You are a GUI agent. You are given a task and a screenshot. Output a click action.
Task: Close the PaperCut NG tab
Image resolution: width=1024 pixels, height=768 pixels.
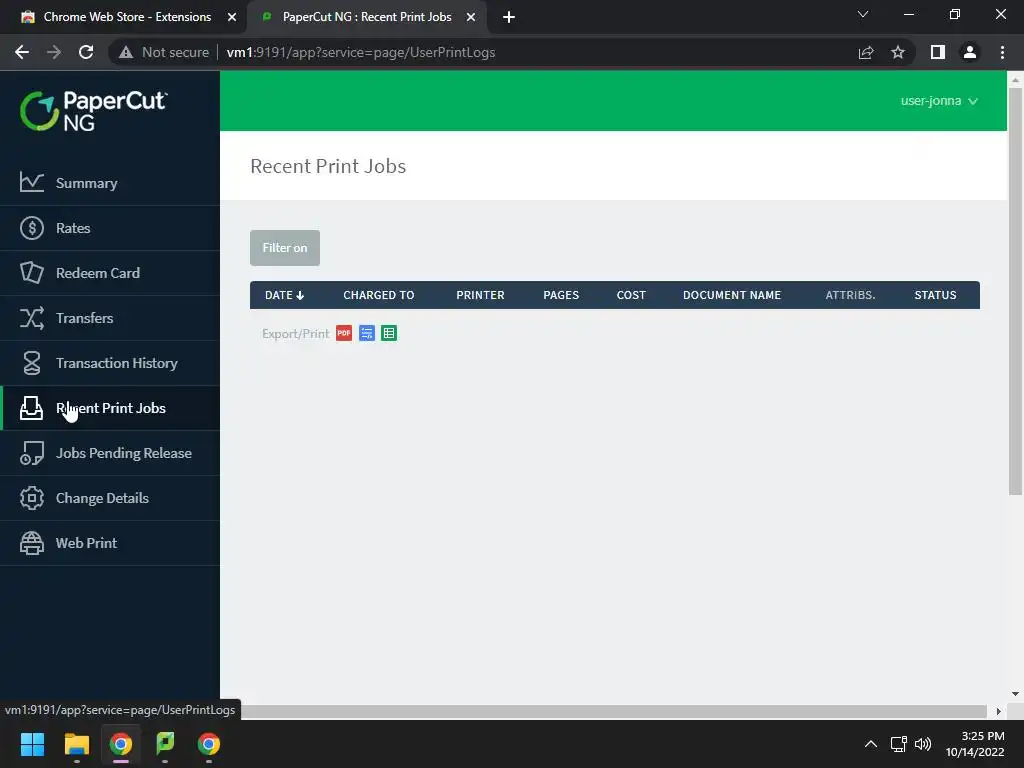pos(471,17)
